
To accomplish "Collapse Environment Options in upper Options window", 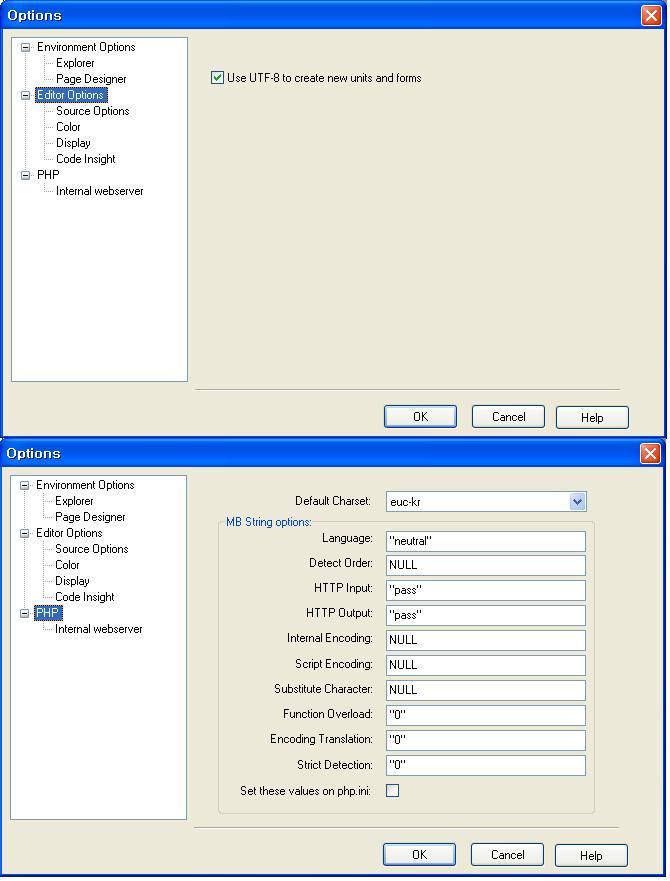I will (x=25, y=47).
